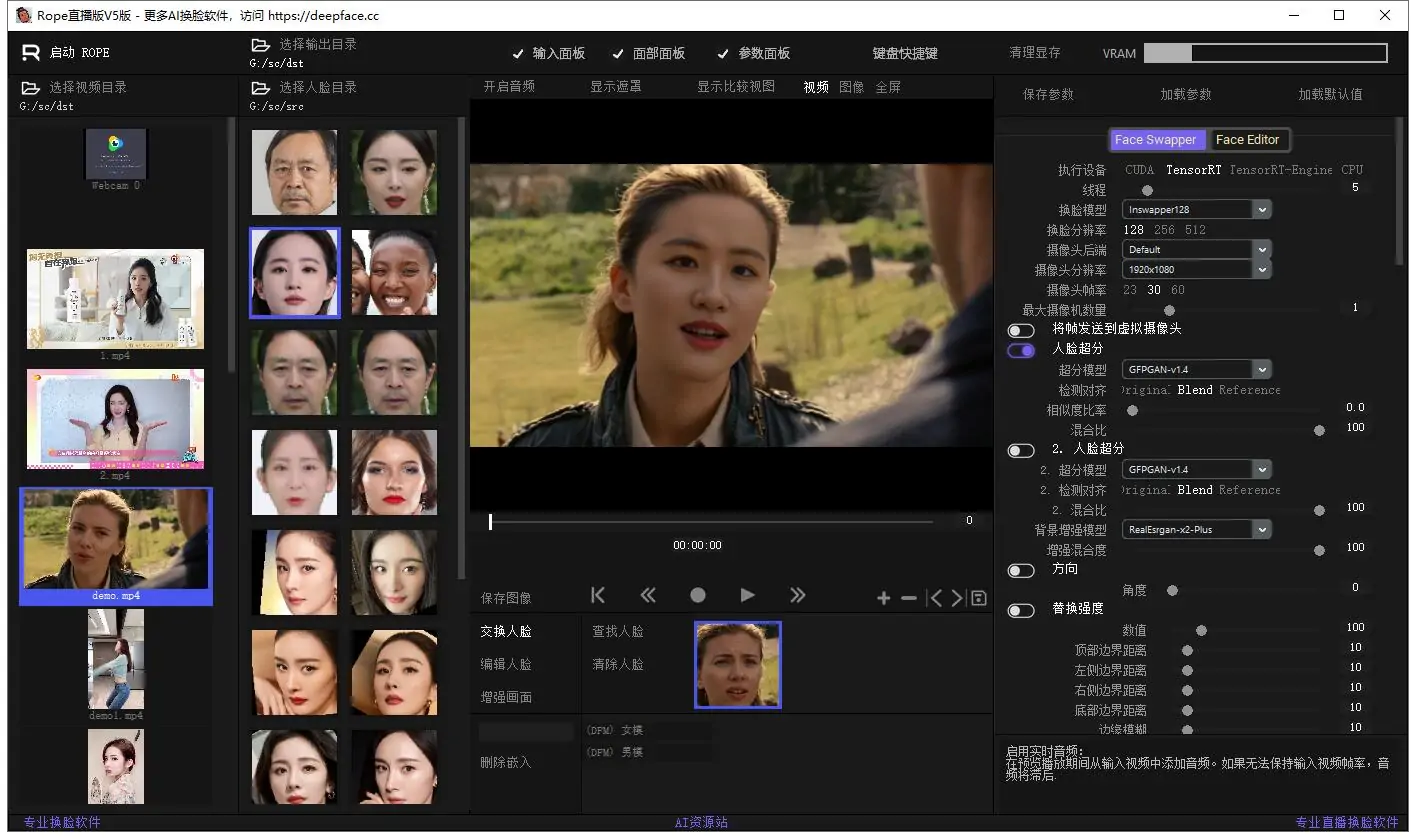Image resolution: width=1416 pixels, height=839 pixels.
Task: Go to previous marker
Action: pyautogui.click(x=934, y=598)
